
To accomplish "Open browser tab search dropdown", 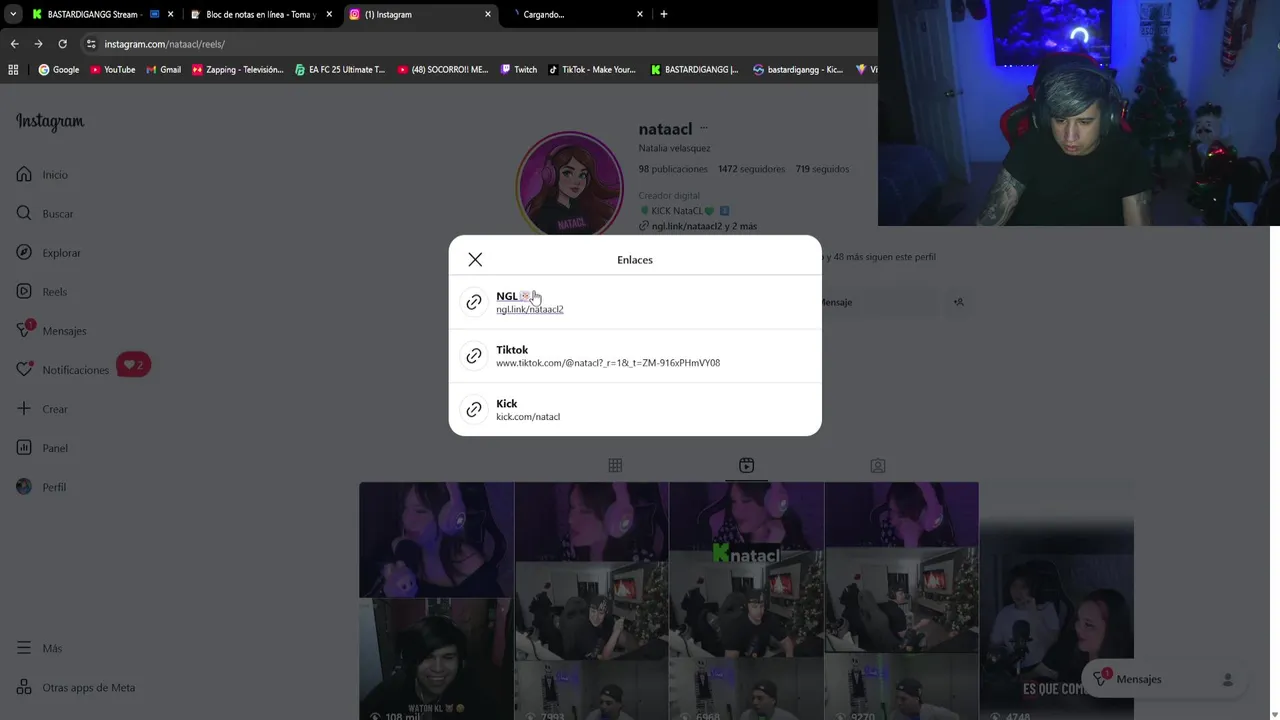I will tap(12, 14).
